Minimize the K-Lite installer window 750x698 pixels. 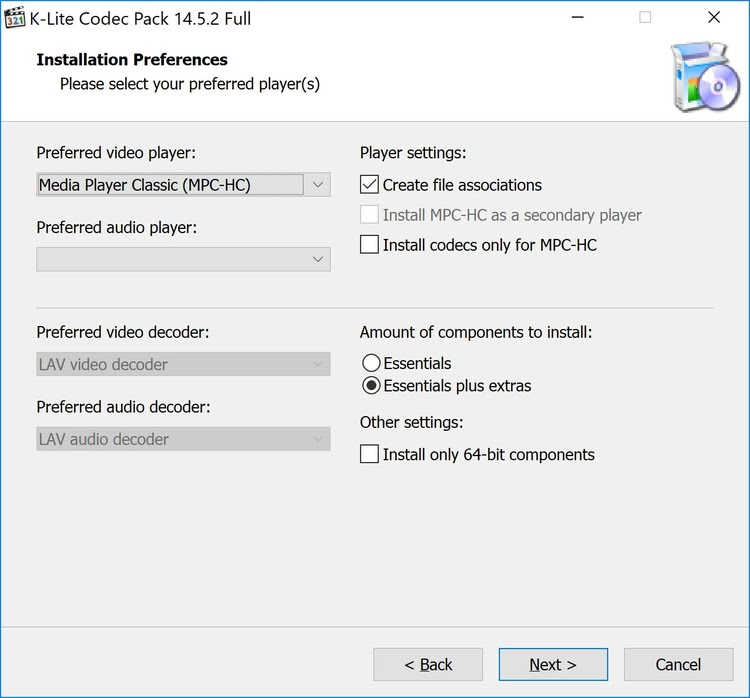point(578,17)
